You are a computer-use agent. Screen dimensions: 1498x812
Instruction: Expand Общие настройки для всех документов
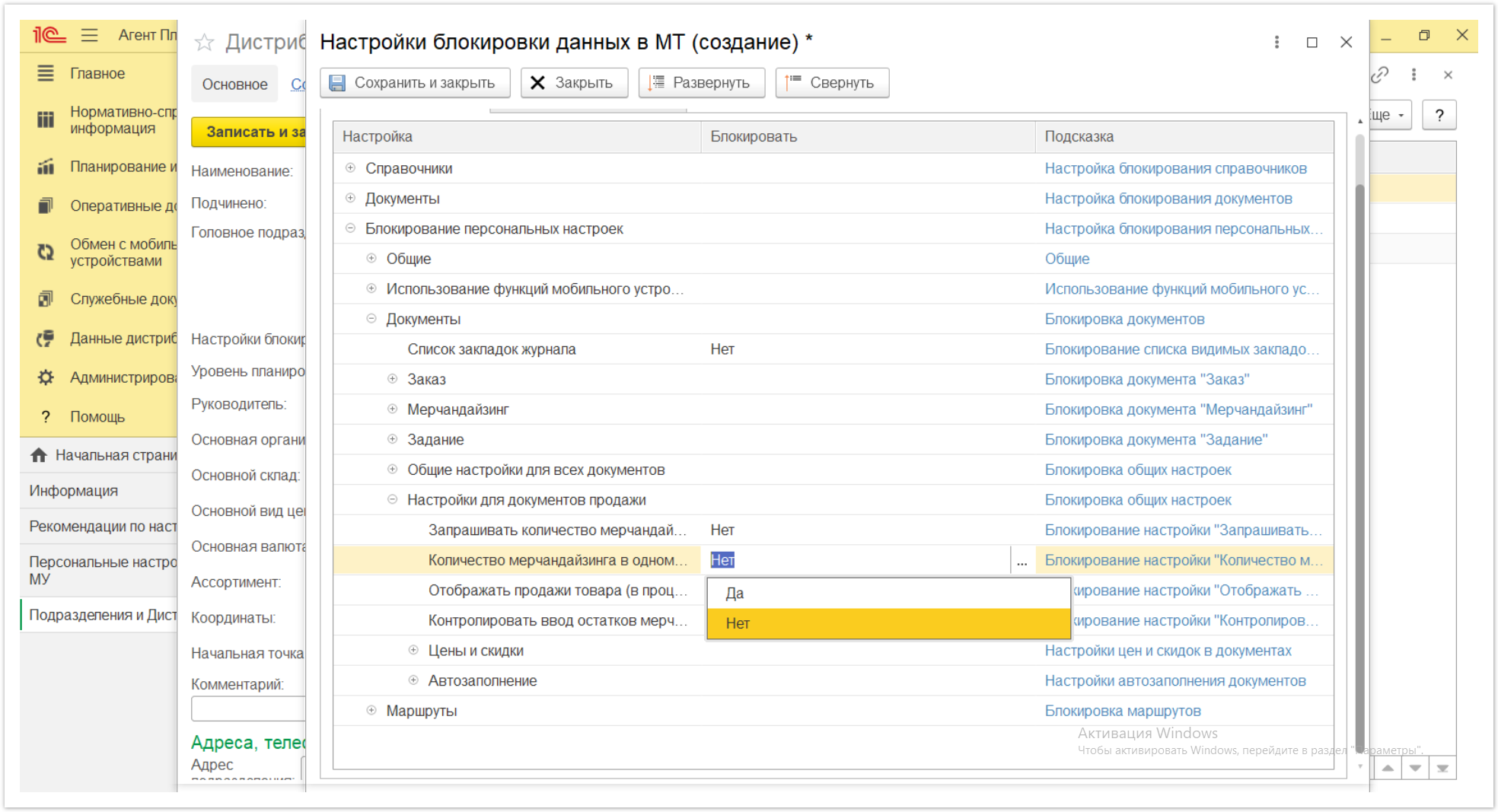393,469
